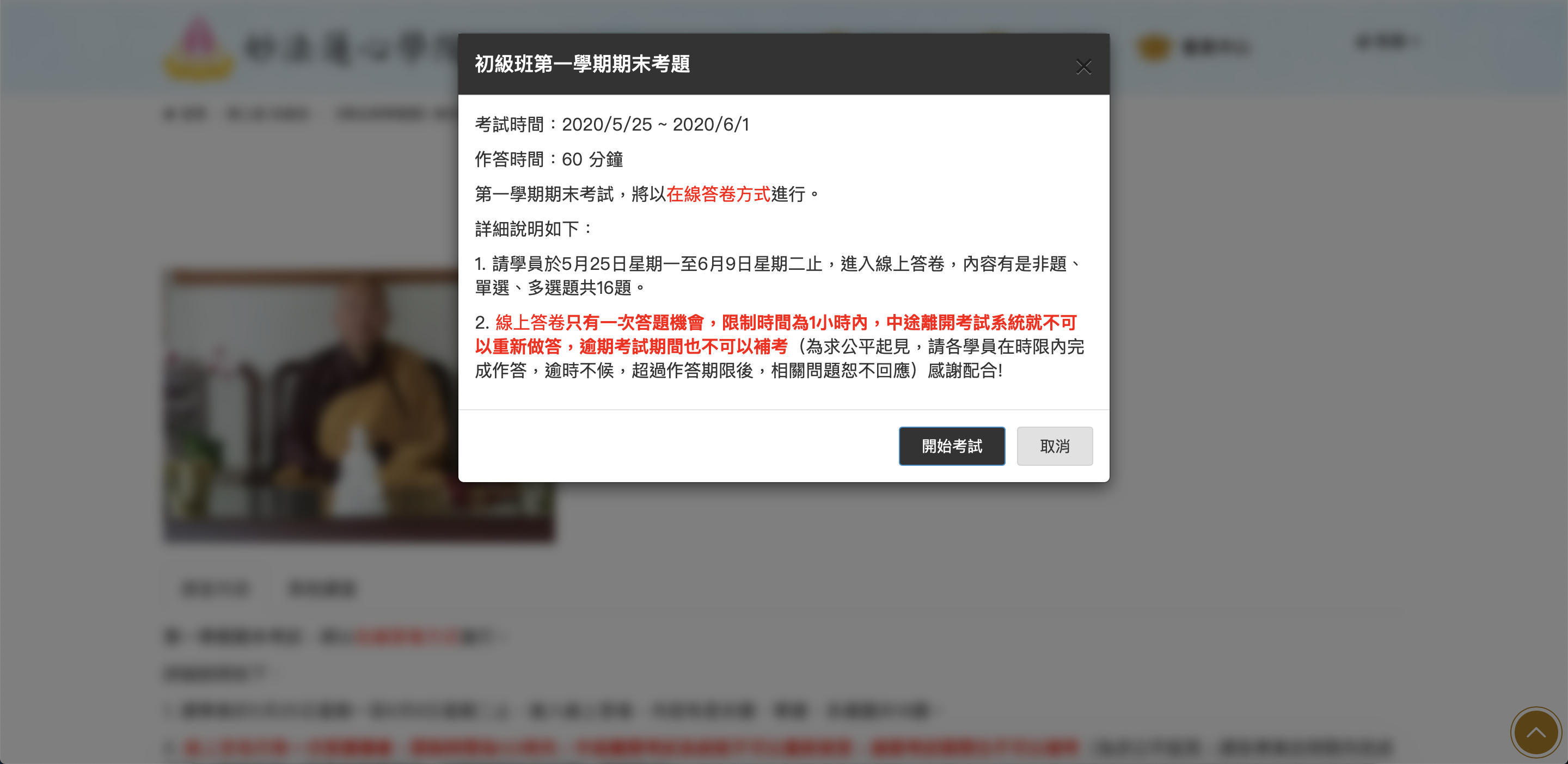Click the blurred lotus logo icon
The image size is (1568, 764).
click(198, 48)
